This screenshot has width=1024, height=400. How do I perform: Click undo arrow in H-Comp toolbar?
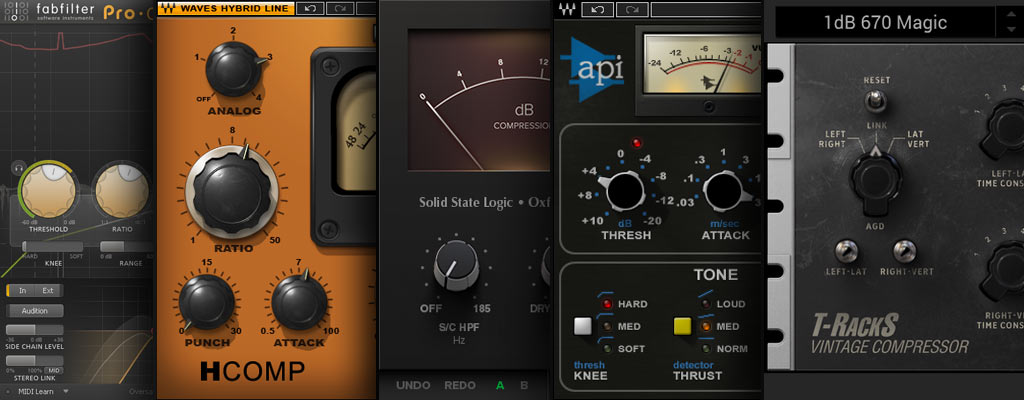pos(310,8)
